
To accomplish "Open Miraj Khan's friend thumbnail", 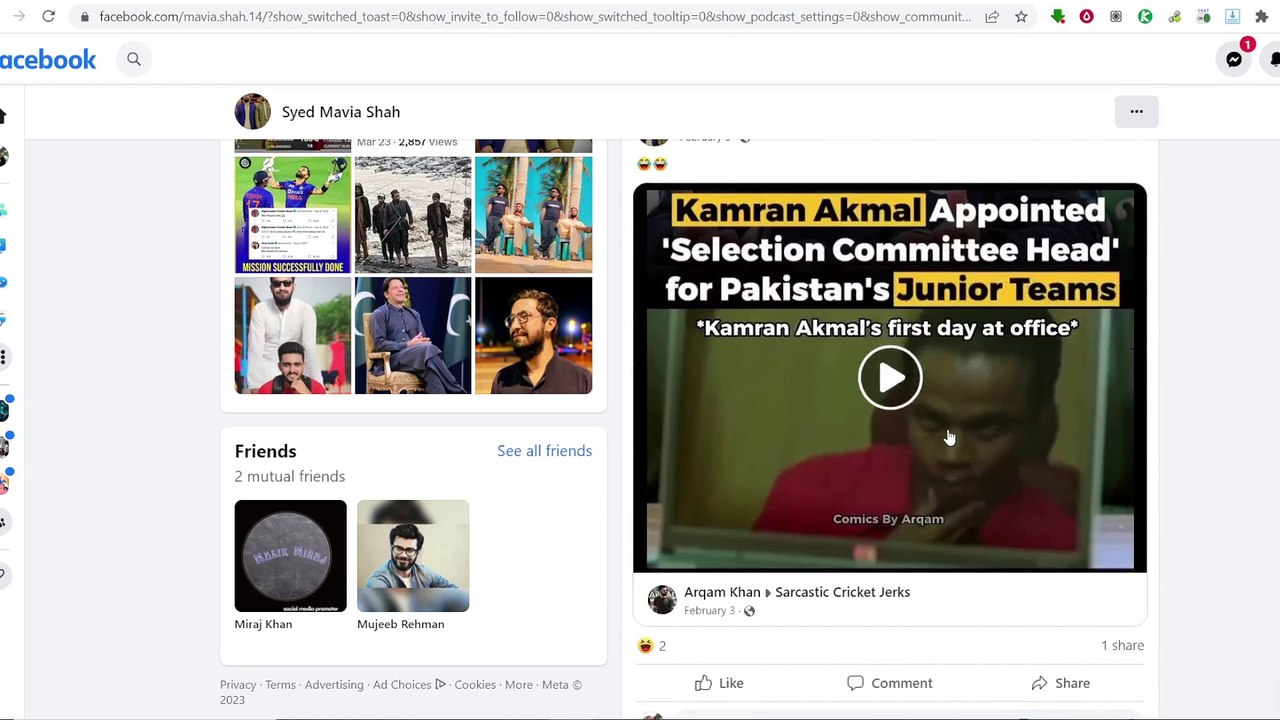I will point(291,556).
